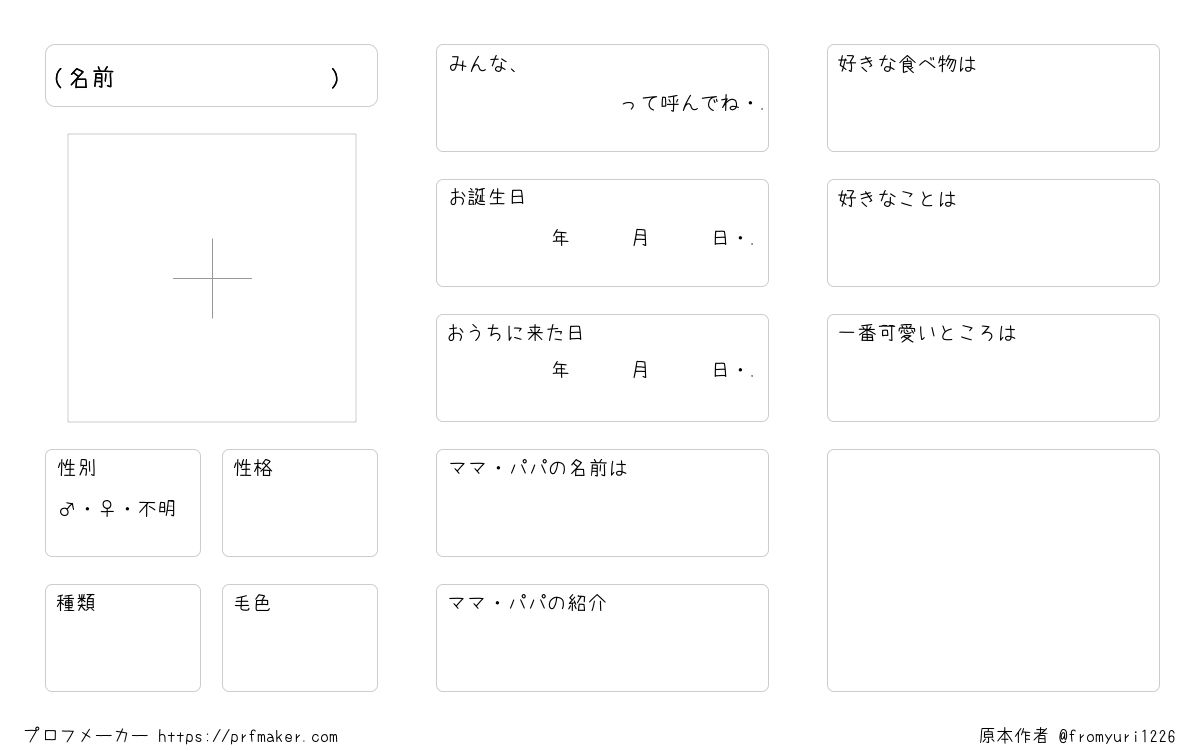Viewport: 1200px width, 750px height.
Task: Select the female ♀ symbol
Action: [108, 509]
